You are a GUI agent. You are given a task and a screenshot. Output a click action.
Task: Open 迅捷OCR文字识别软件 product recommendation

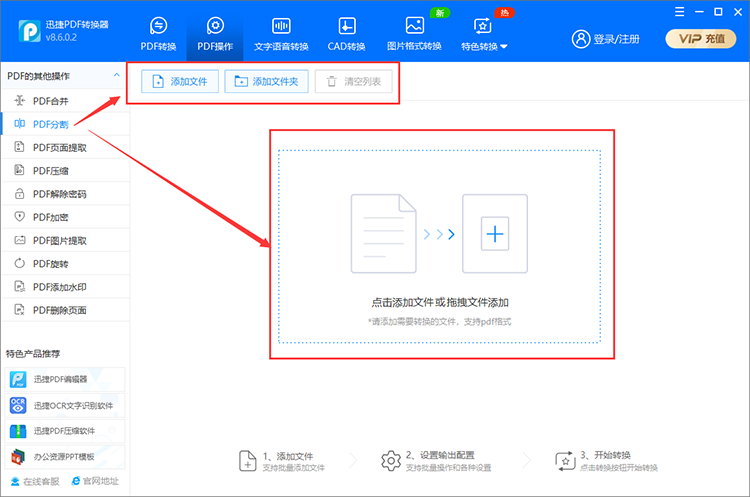pyautogui.click(x=65, y=405)
